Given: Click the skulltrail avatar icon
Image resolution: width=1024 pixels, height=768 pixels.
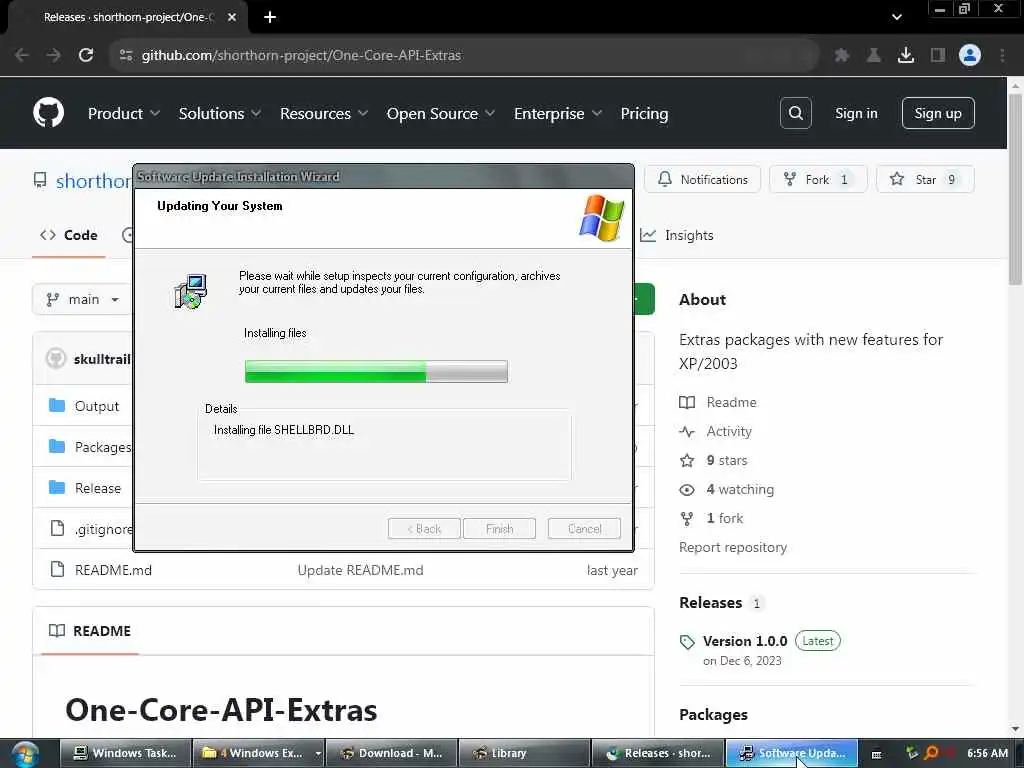Looking at the screenshot, I should click(56, 358).
